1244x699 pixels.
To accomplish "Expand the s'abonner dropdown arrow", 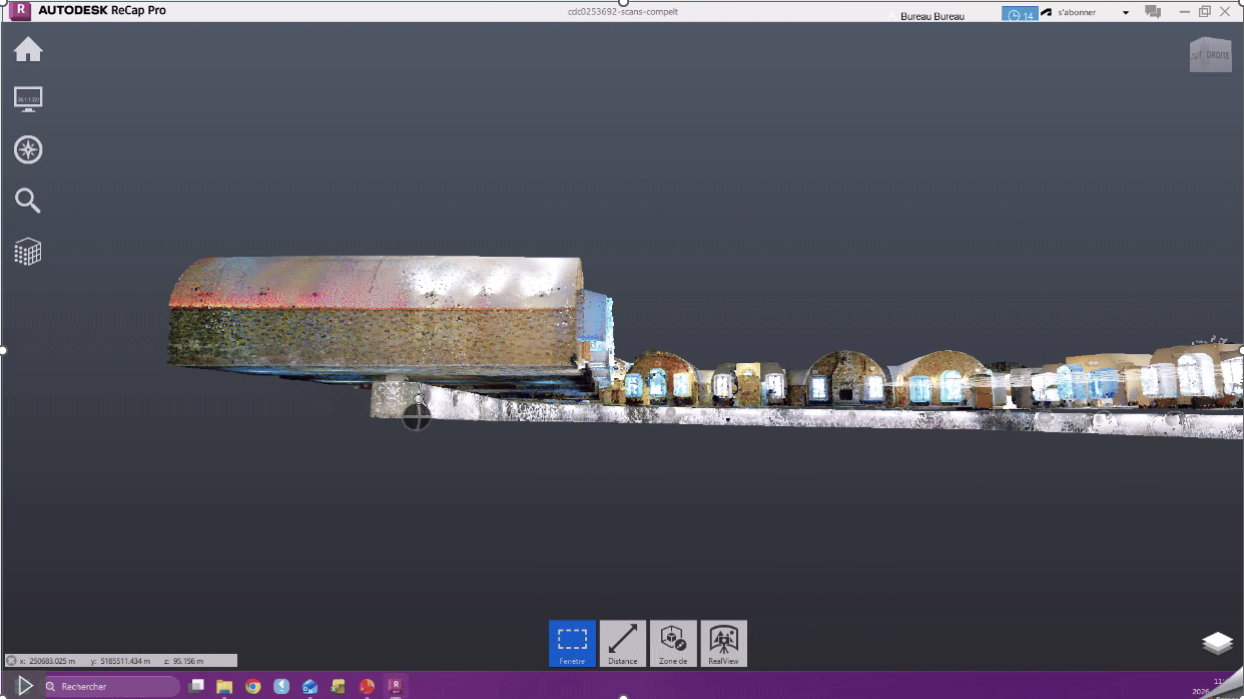I will (x=1126, y=13).
